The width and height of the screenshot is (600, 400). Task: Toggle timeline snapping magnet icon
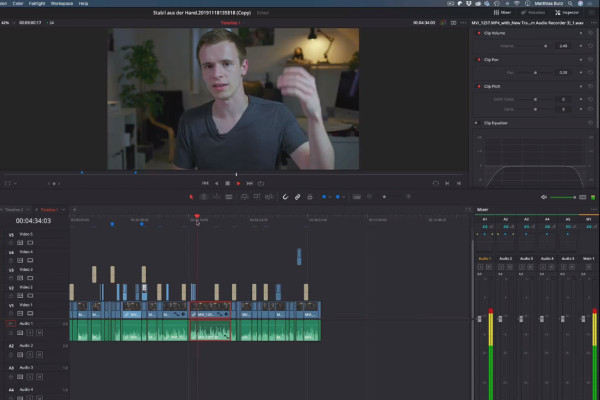click(x=285, y=197)
